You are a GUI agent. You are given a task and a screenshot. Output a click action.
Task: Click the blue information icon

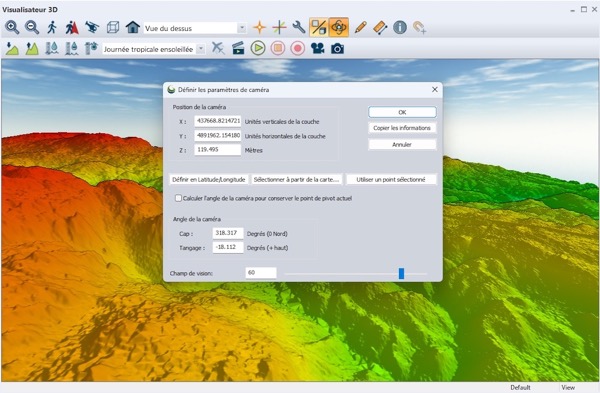point(400,28)
